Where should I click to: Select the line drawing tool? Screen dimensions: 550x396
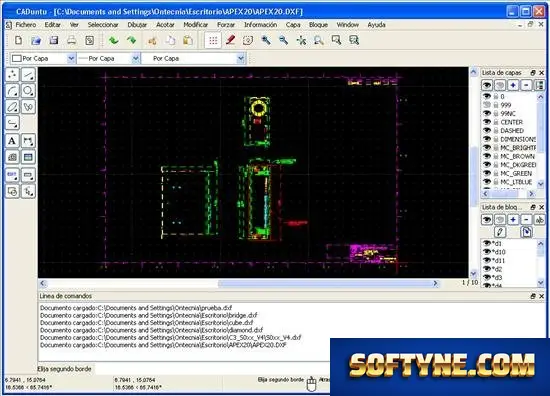click(28, 75)
